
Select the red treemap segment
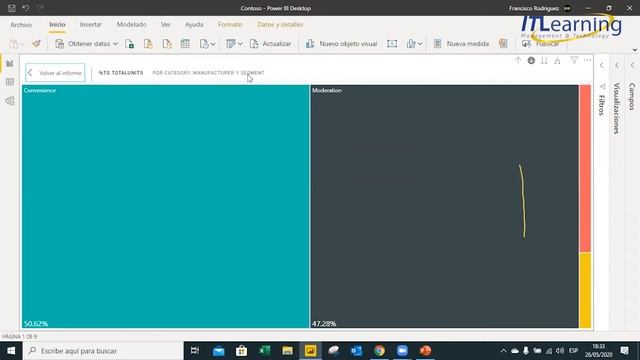click(585, 168)
